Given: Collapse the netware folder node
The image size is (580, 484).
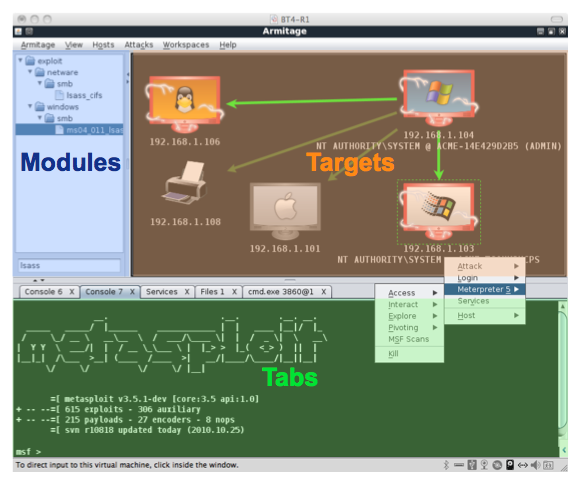Looking at the screenshot, I should point(30,72).
